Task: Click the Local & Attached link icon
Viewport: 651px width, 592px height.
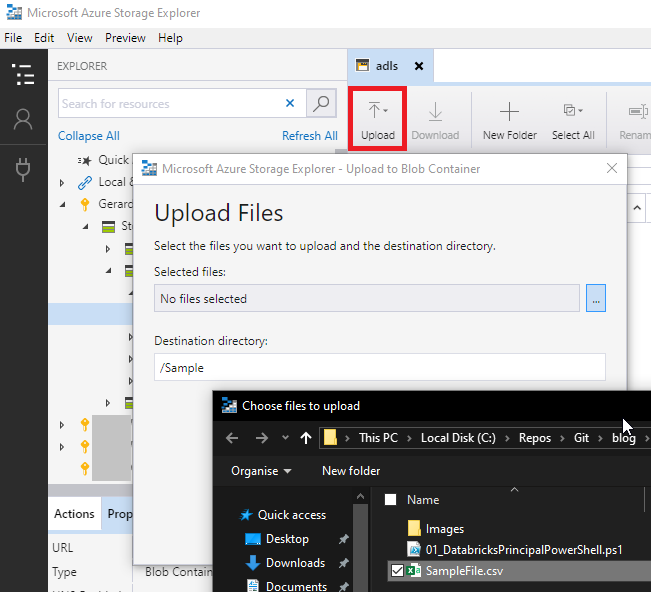Action: pyautogui.click(x=85, y=182)
